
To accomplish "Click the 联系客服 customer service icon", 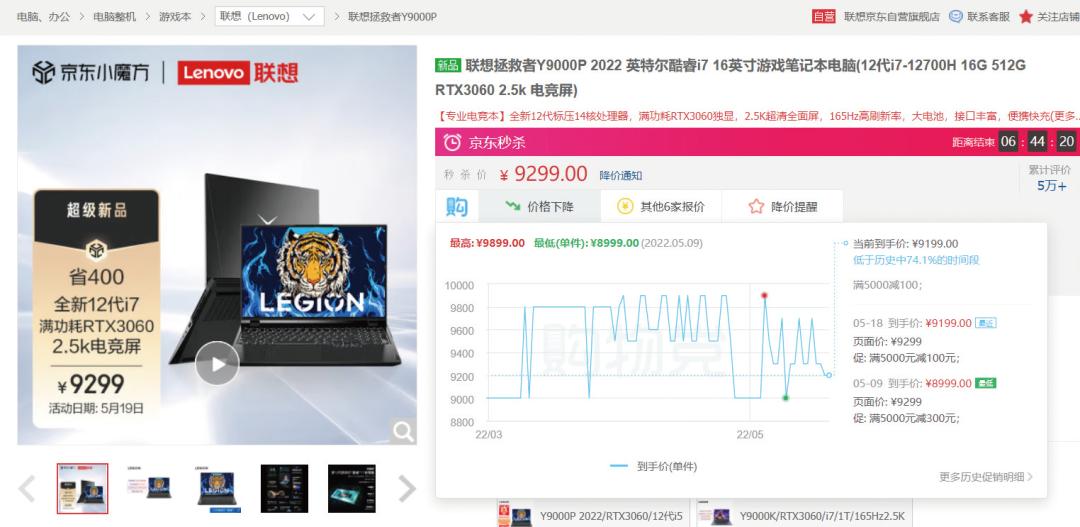I will point(955,17).
